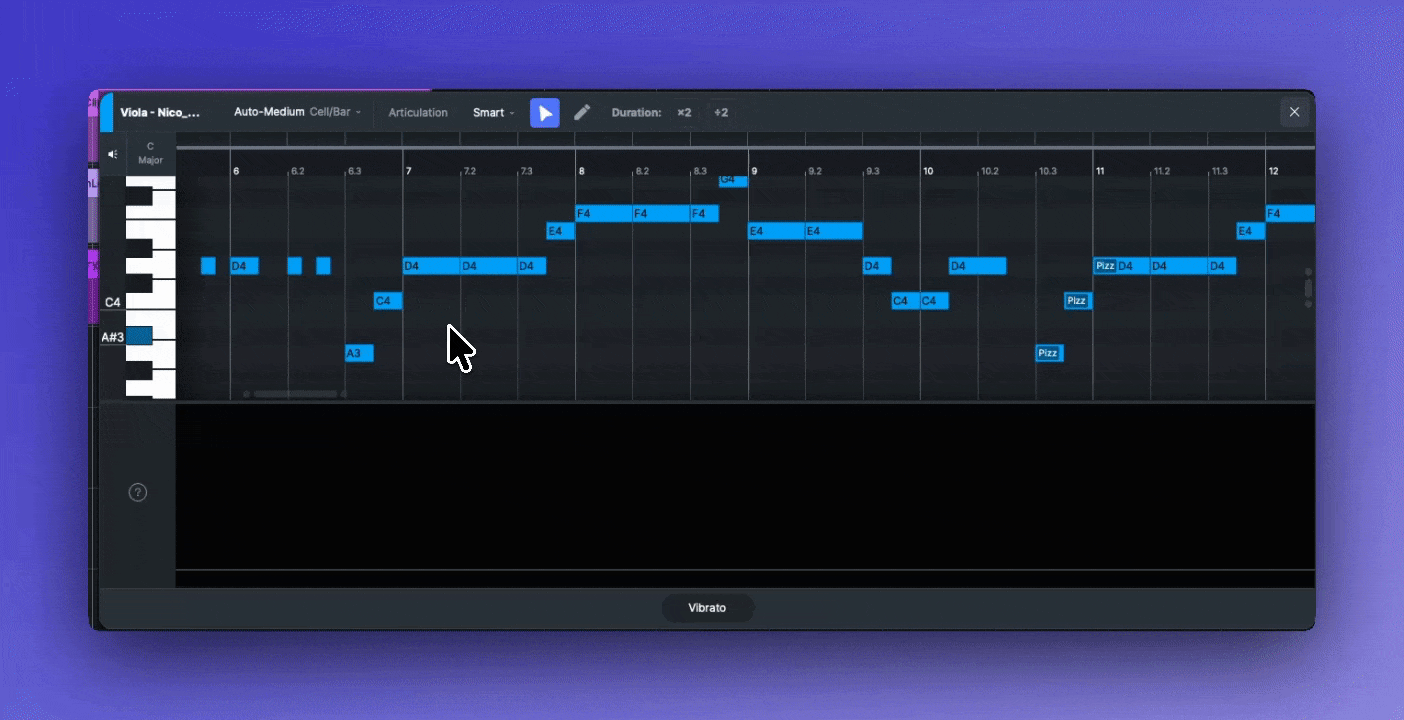Click the Pizz tag at bar 11

click(x=1105, y=266)
